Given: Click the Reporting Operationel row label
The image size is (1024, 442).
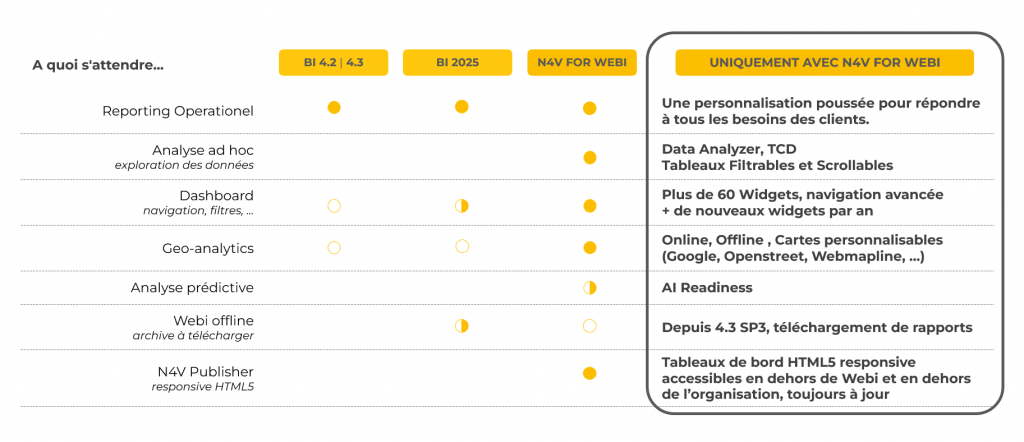Looking at the screenshot, I should [177, 111].
